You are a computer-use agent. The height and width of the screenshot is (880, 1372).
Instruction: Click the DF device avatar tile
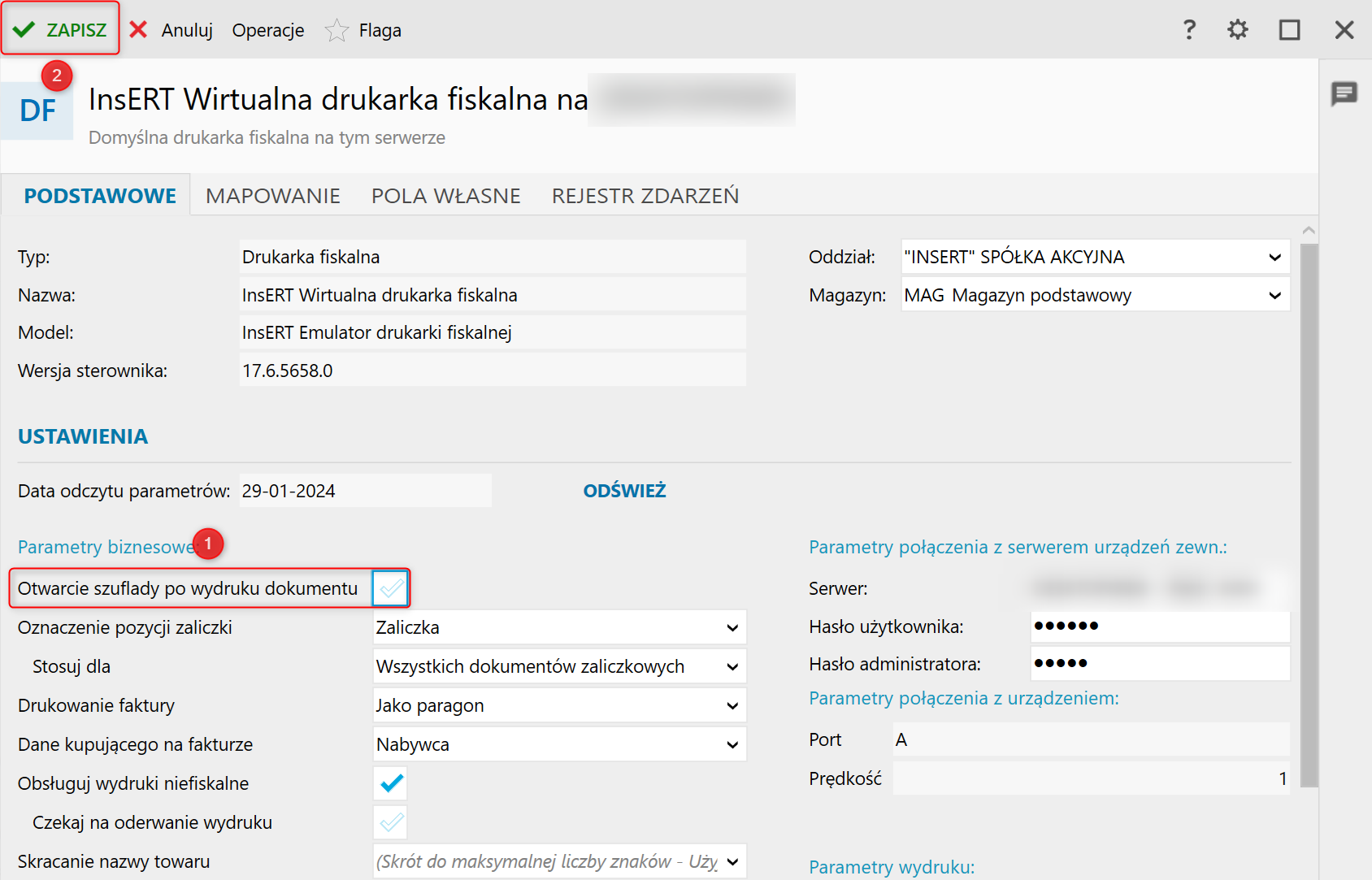click(37, 110)
